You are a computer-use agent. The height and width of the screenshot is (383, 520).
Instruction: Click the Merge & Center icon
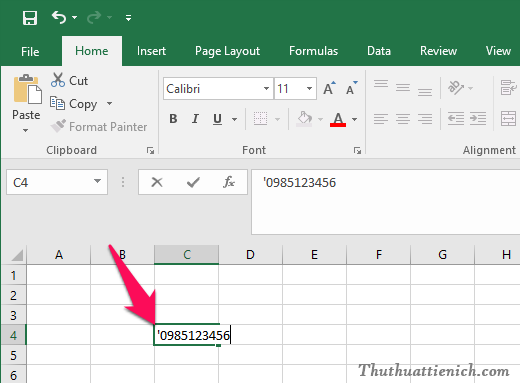click(509, 119)
